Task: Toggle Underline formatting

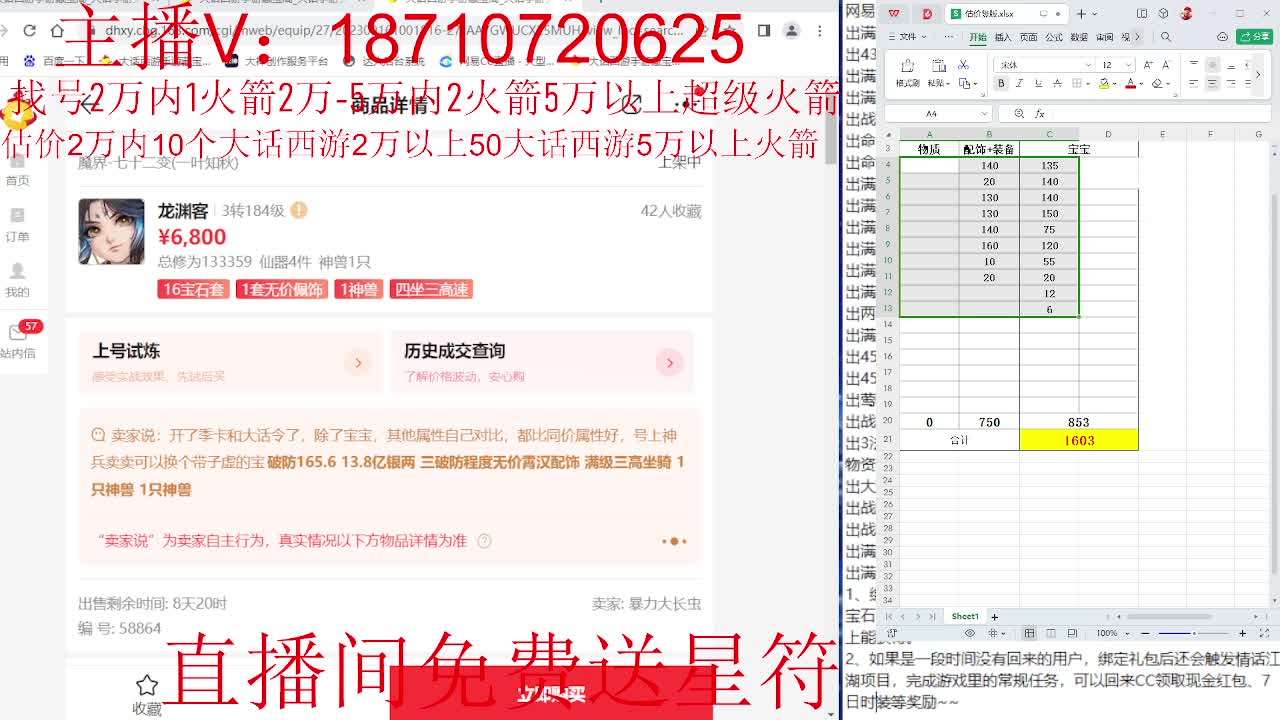Action: click(1038, 83)
